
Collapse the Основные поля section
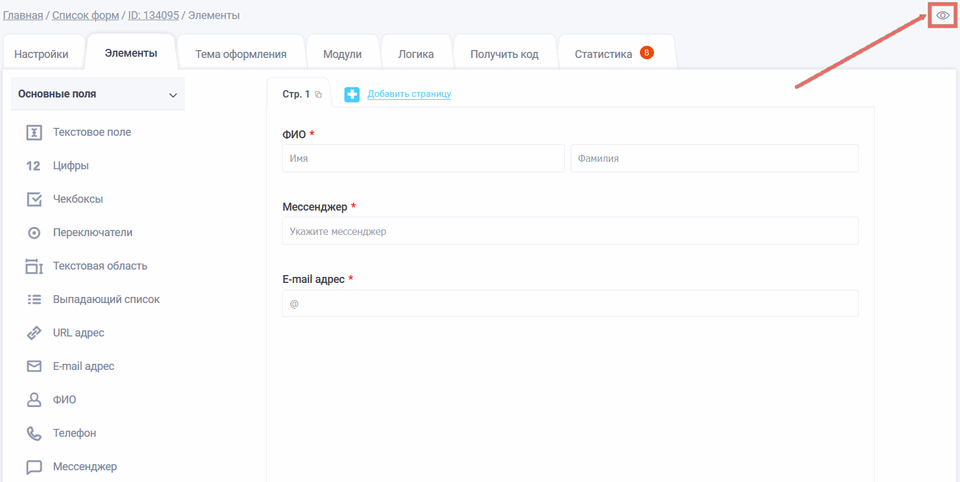[x=173, y=95]
